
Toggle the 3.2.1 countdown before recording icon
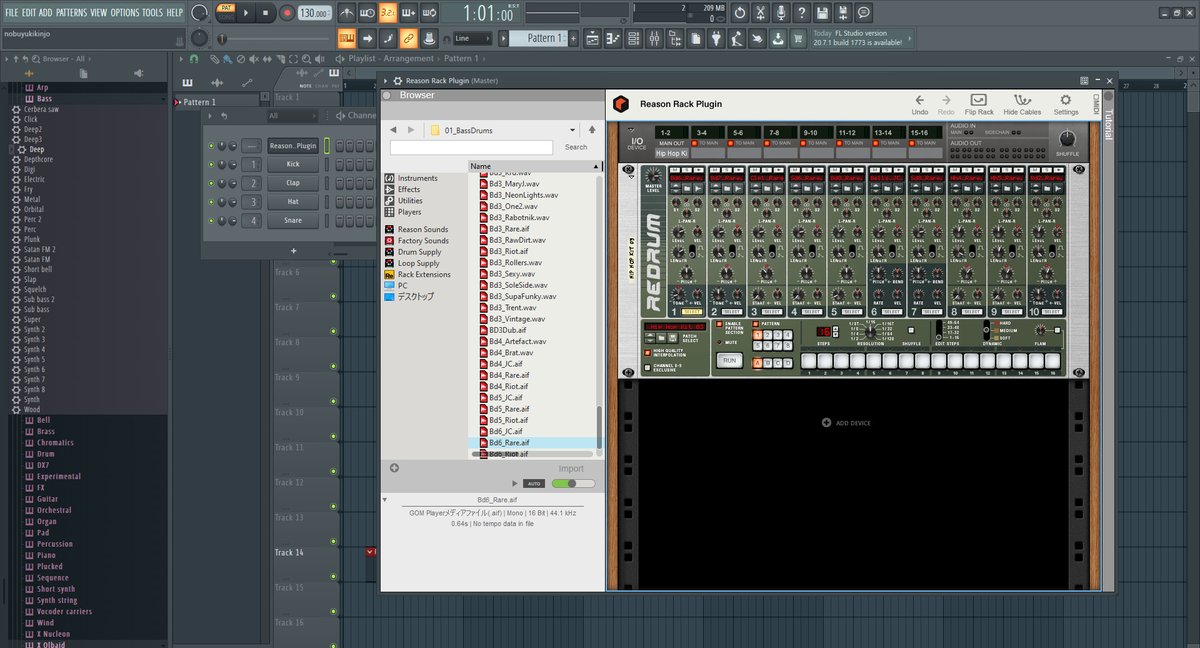point(388,13)
